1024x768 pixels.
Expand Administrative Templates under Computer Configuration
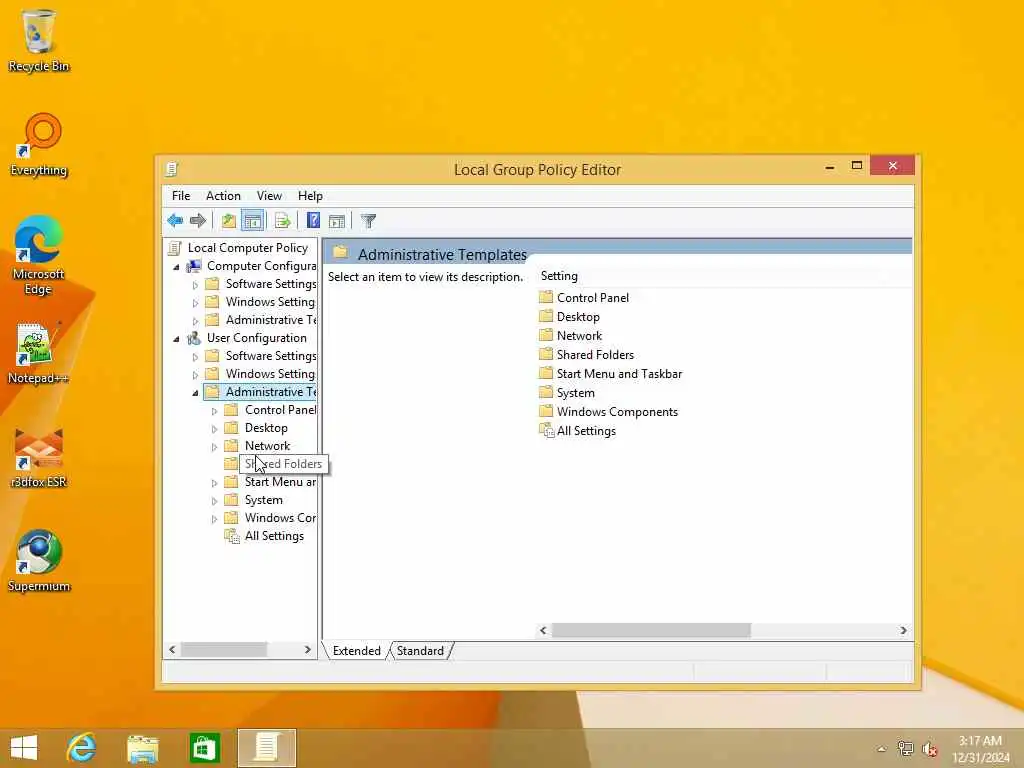pos(195,321)
